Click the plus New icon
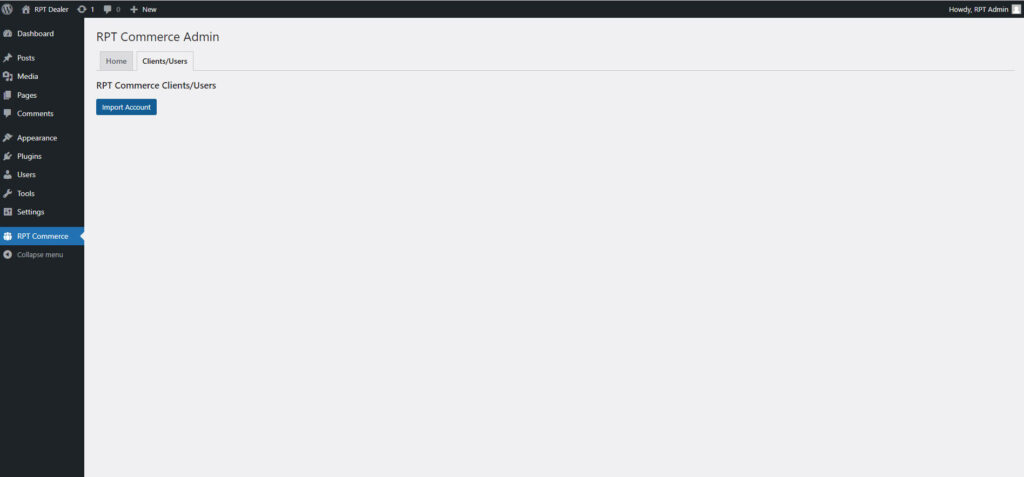The height and width of the screenshot is (477, 1024). click(x=134, y=9)
